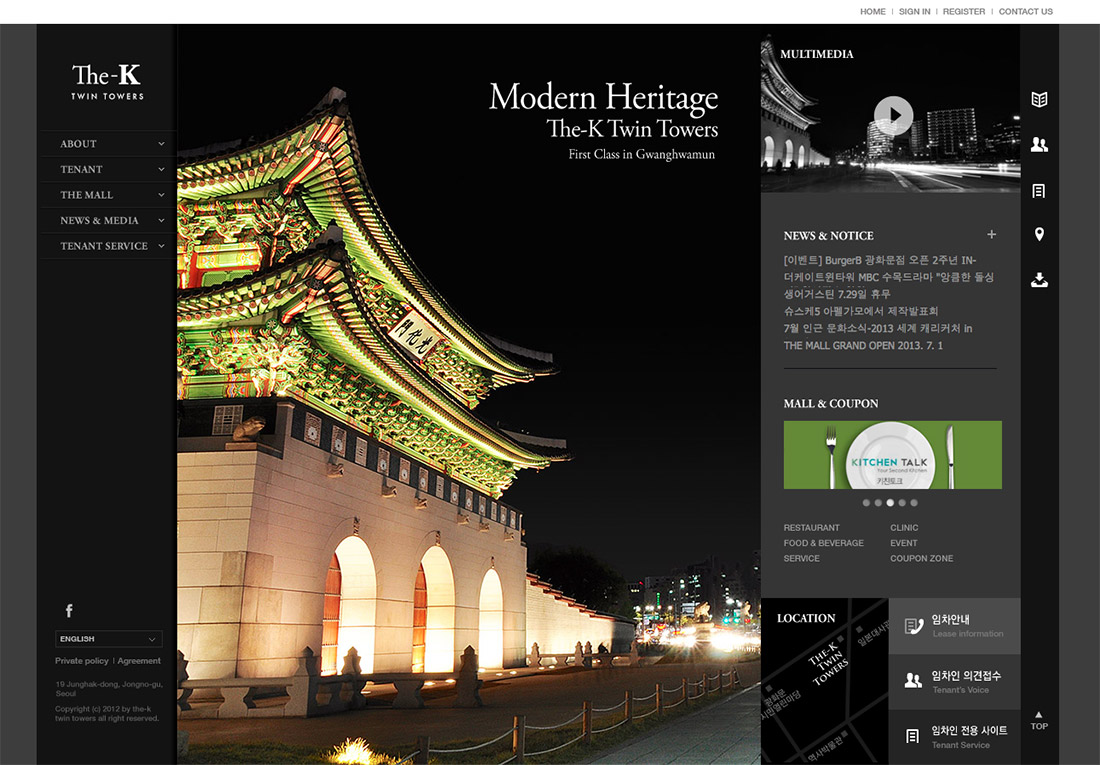Open the TENANT menu item

tap(81, 169)
